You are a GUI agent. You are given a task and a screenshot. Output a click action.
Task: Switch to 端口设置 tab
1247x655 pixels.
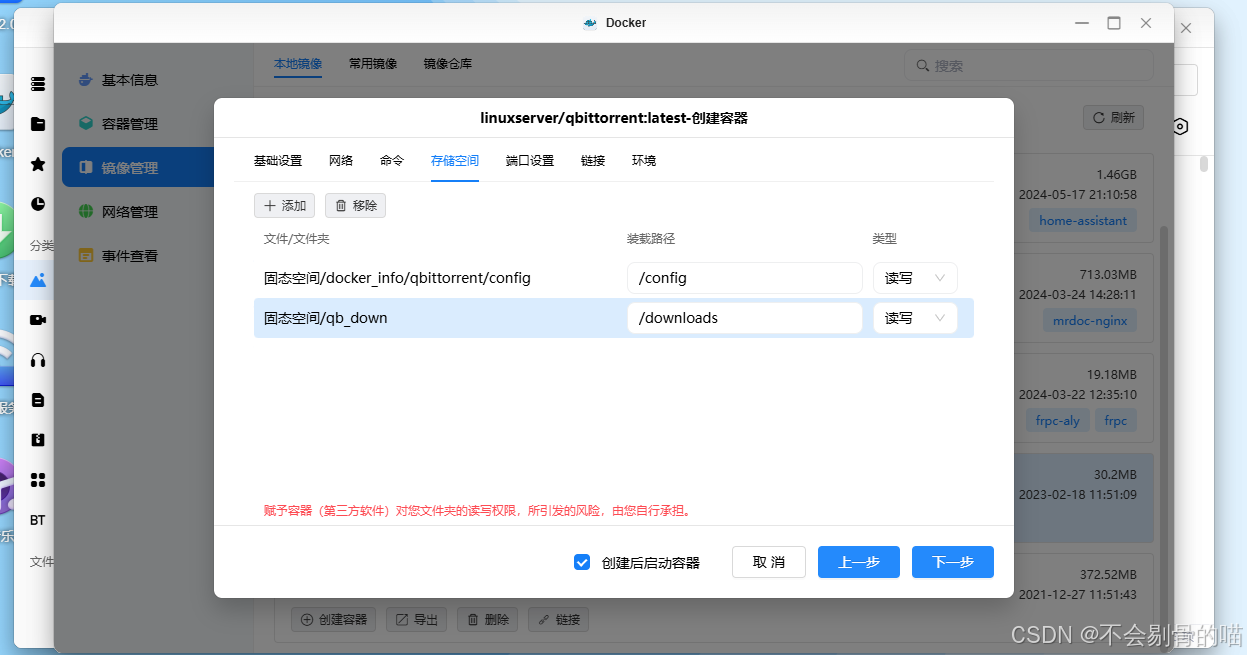(530, 161)
